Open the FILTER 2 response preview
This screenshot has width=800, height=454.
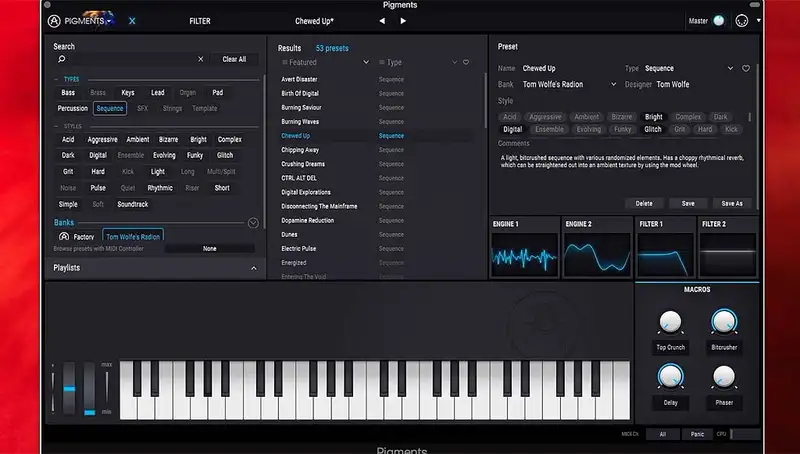(x=728, y=255)
